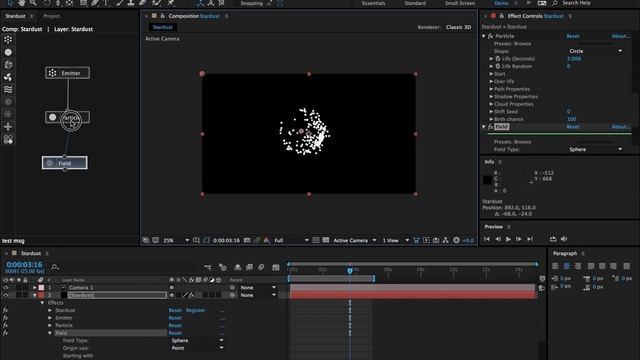Screen dimensions: 640x360
Task: Add a Turbulence wave node in Stardust sidebar
Action: [x=8, y=89]
